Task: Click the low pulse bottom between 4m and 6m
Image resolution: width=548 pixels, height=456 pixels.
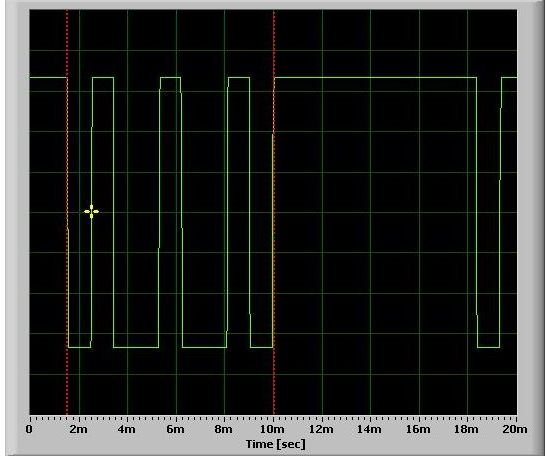Action: point(136,347)
